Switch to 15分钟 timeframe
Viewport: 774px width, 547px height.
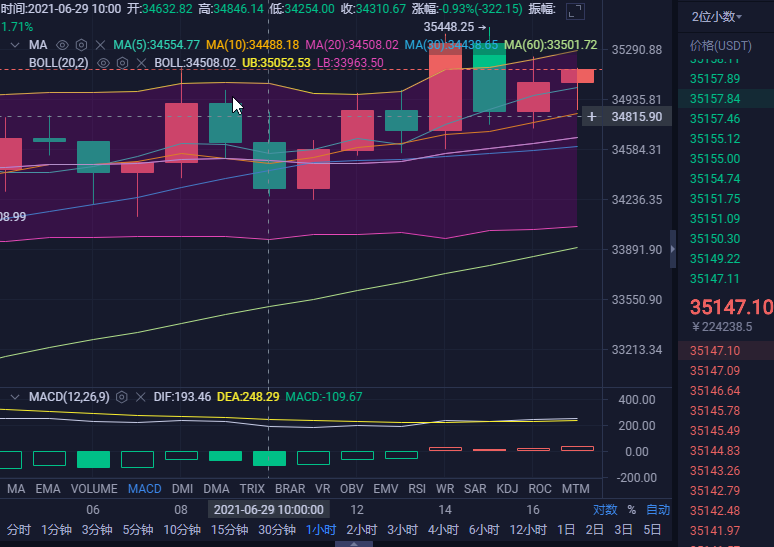pos(230,530)
